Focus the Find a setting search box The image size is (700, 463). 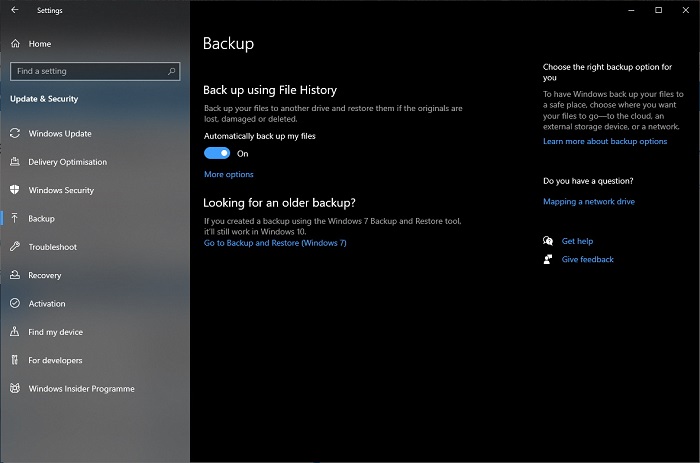point(88,72)
